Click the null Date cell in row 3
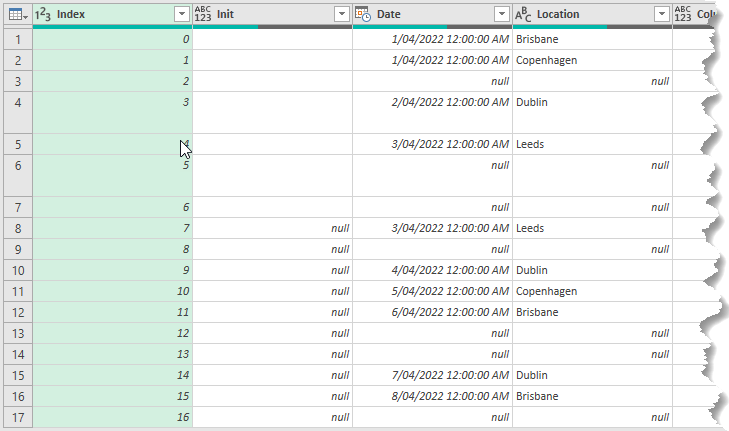 (432, 81)
